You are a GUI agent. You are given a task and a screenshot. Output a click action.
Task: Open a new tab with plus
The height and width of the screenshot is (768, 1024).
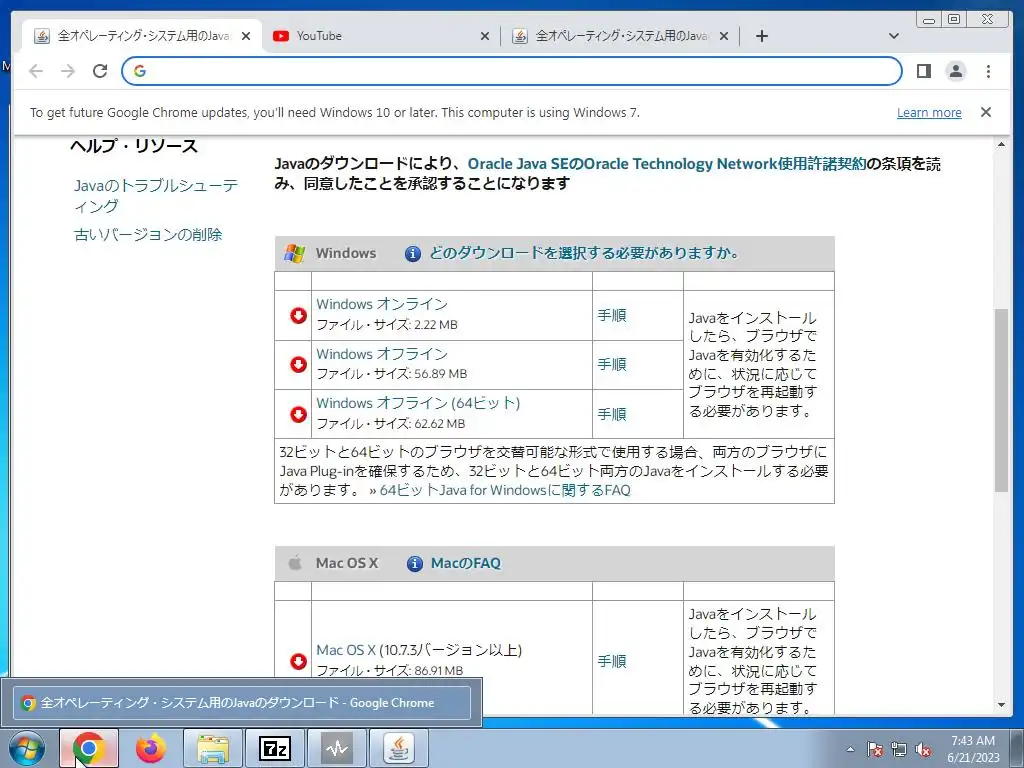click(761, 36)
